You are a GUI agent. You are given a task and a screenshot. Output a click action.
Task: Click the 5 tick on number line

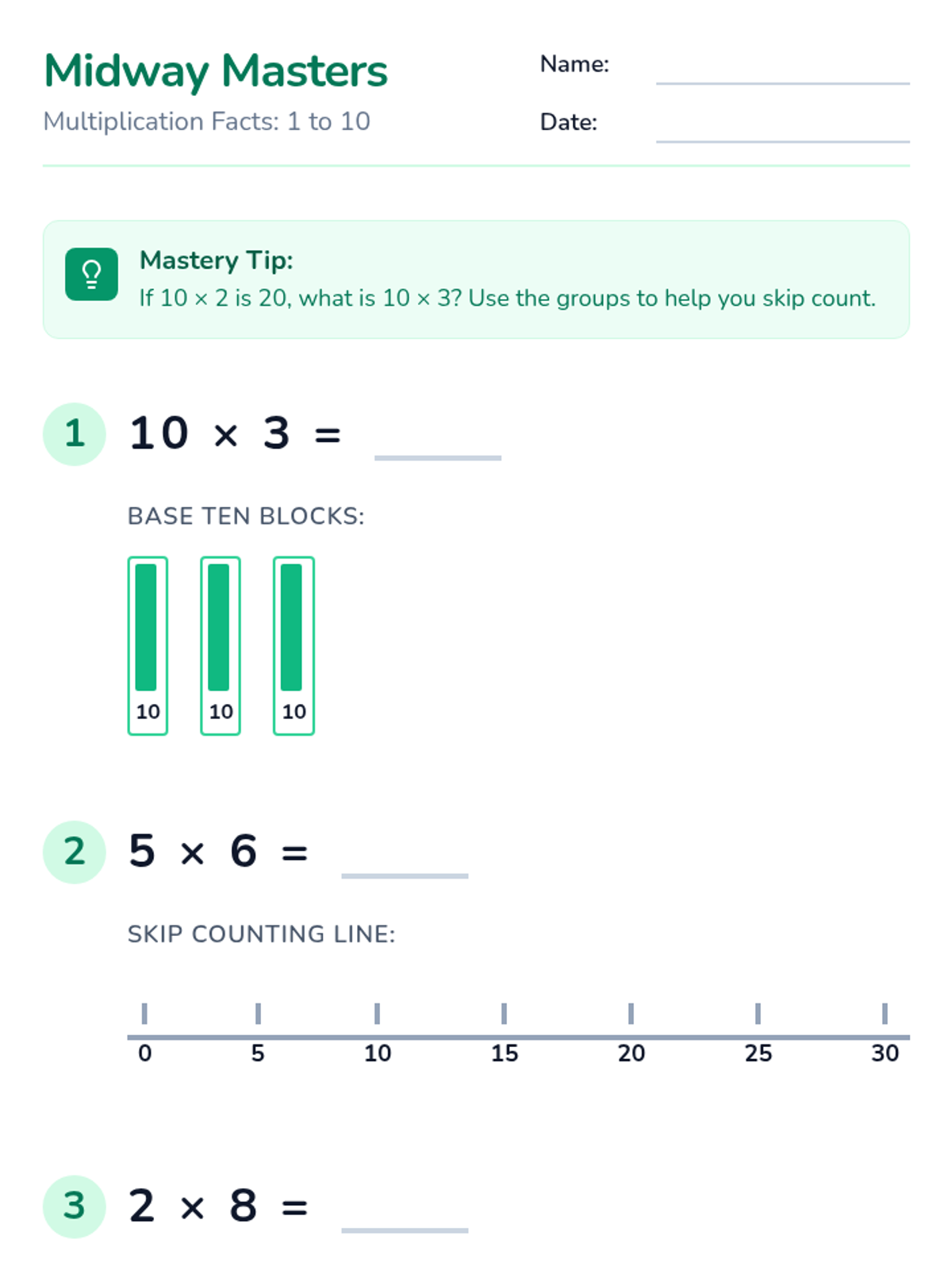pyautogui.click(x=258, y=1014)
